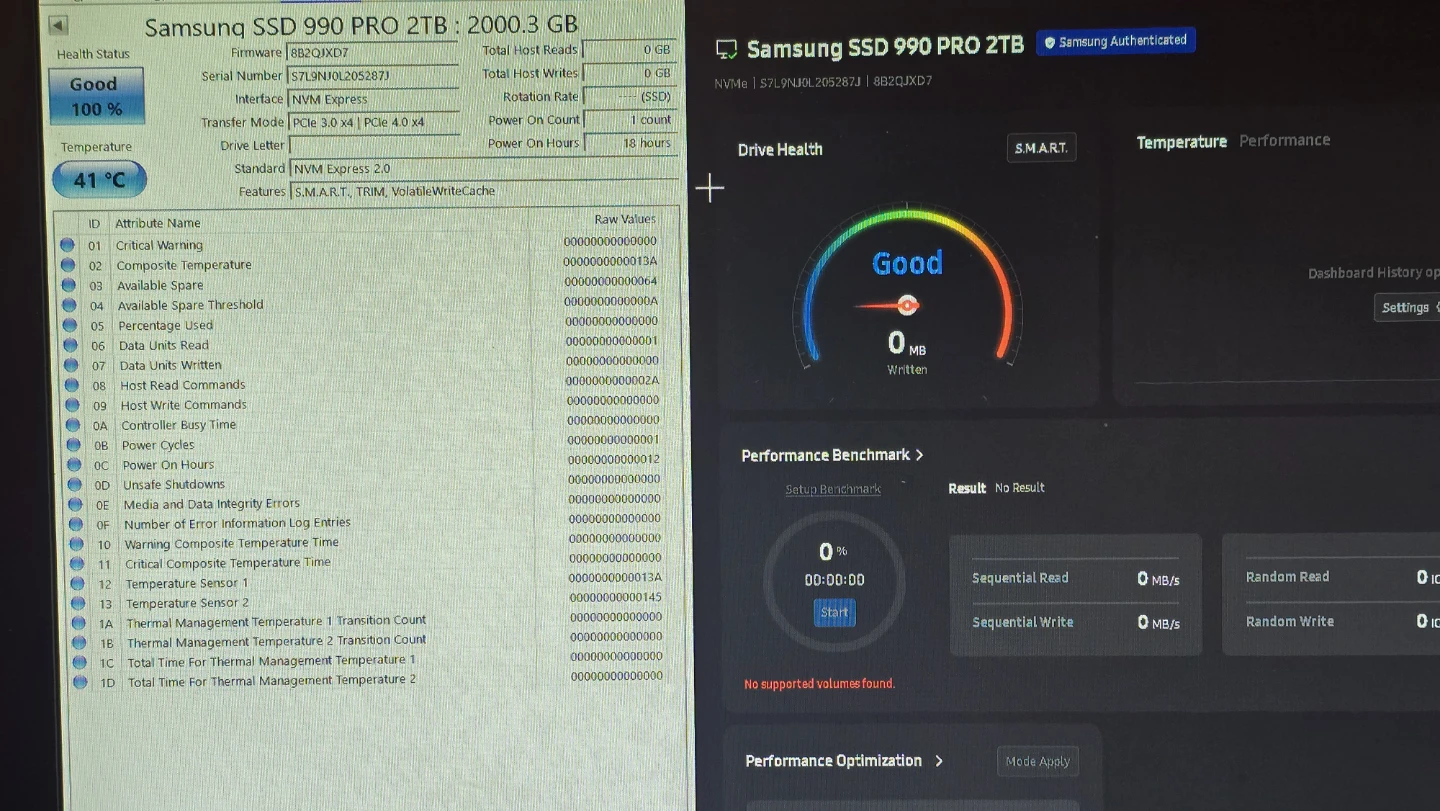Click status dot for Percentage Used
The width and height of the screenshot is (1440, 811).
click(x=70, y=324)
